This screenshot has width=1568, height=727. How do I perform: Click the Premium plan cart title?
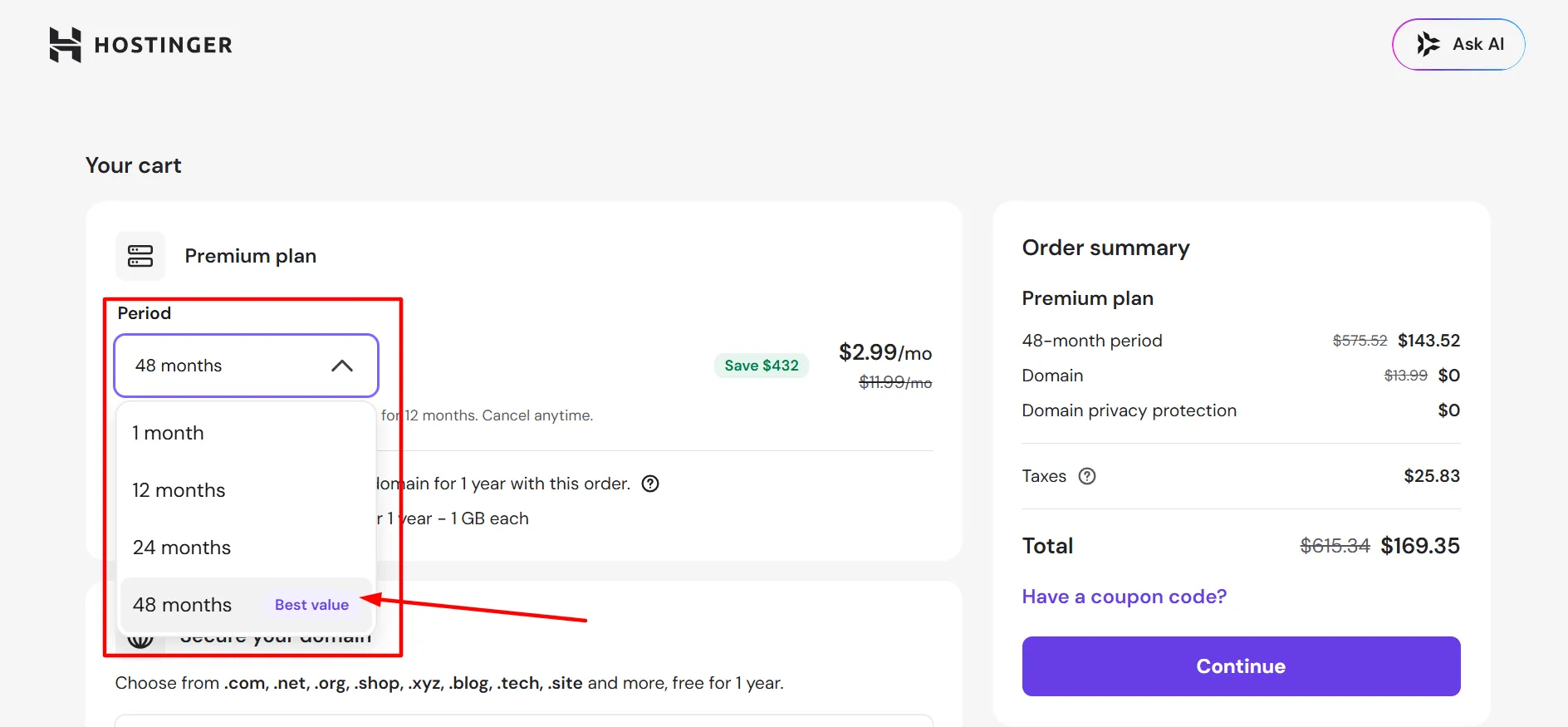[x=251, y=256]
